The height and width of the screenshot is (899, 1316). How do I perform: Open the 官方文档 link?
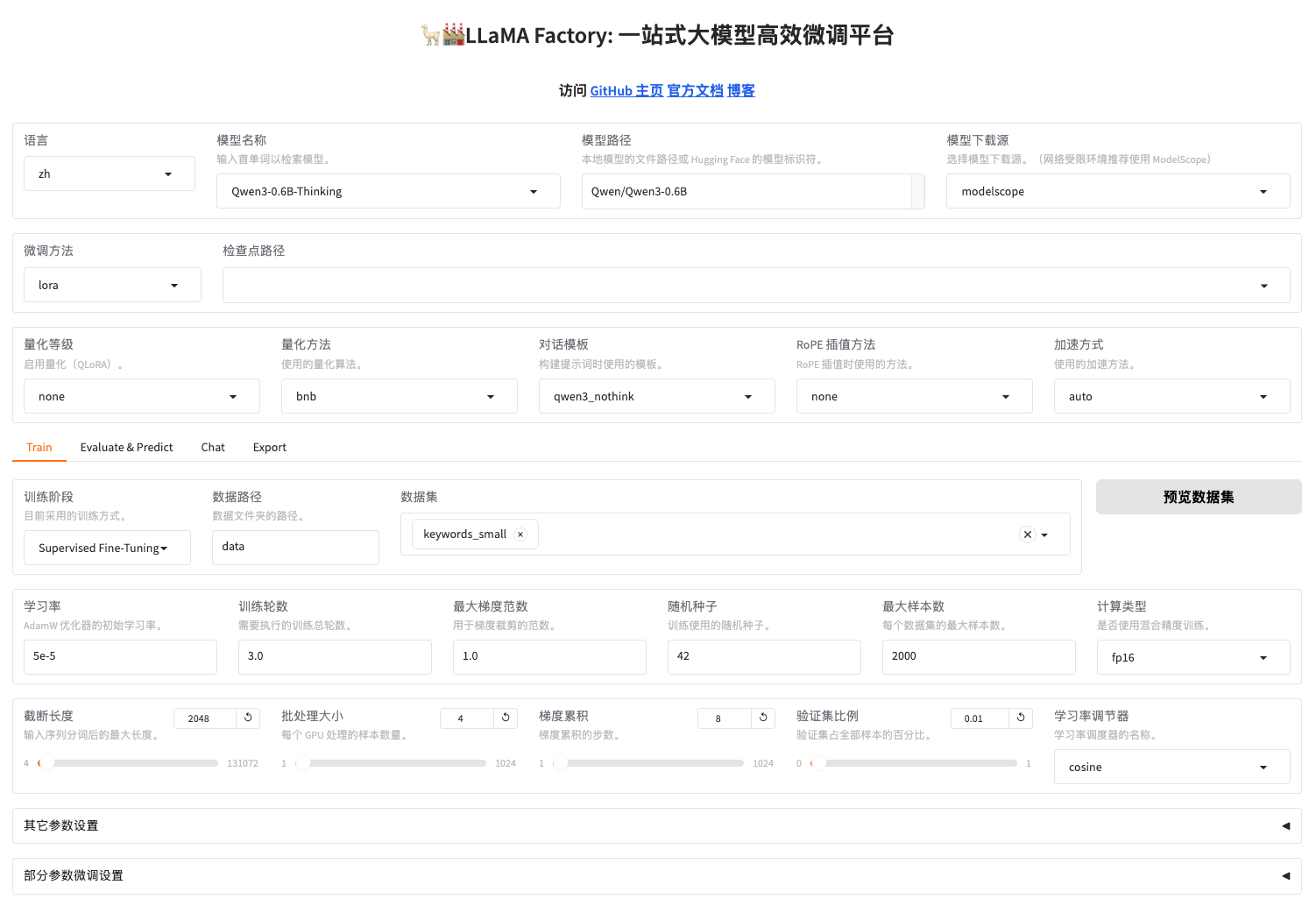click(x=696, y=90)
